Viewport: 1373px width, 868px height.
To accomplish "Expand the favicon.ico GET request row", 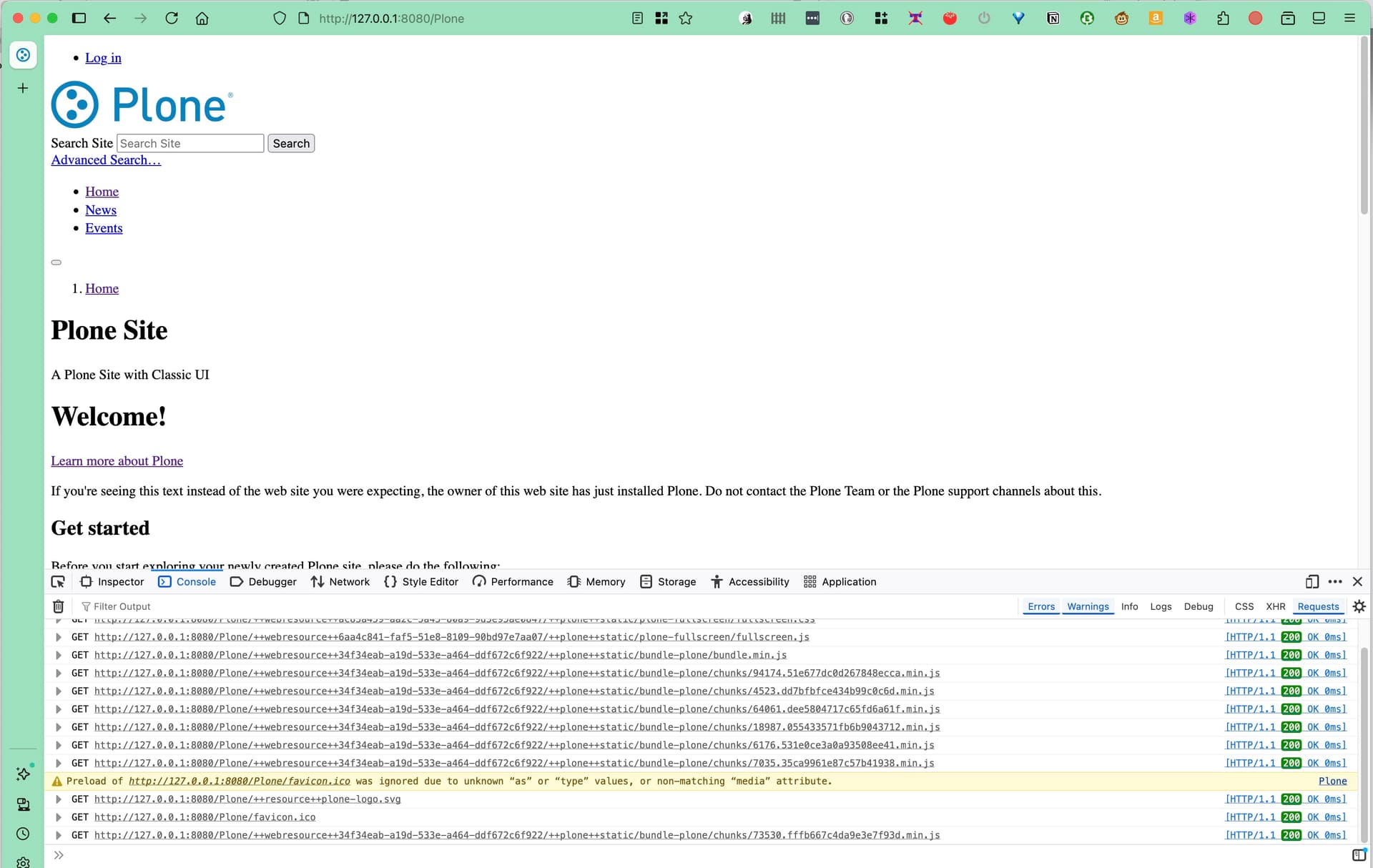I will tap(59, 817).
